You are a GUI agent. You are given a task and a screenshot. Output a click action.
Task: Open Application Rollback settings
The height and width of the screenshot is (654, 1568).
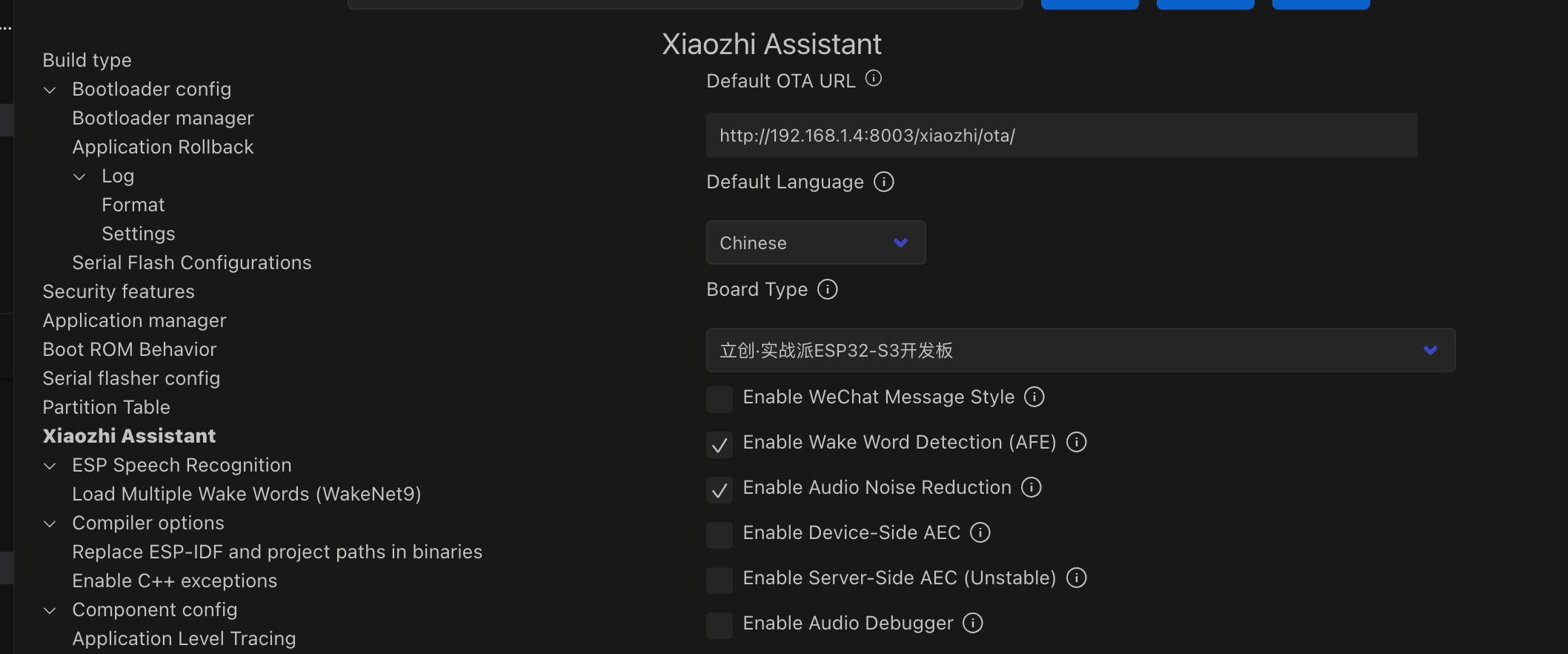(x=163, y=147)
